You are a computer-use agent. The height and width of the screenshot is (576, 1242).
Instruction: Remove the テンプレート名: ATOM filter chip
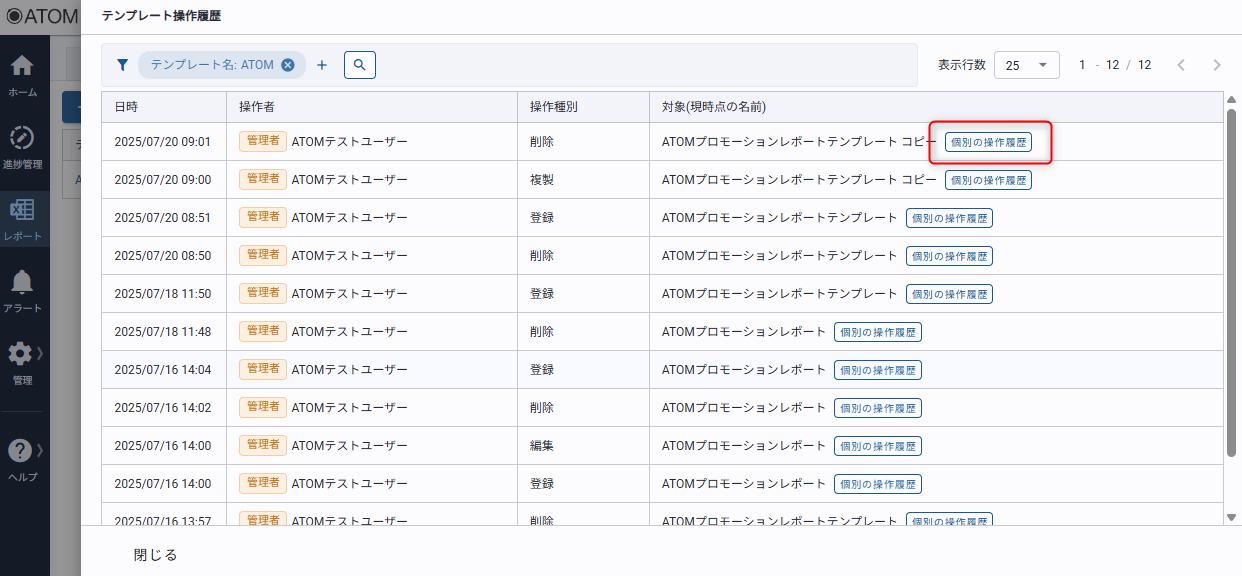coord(288,65)
